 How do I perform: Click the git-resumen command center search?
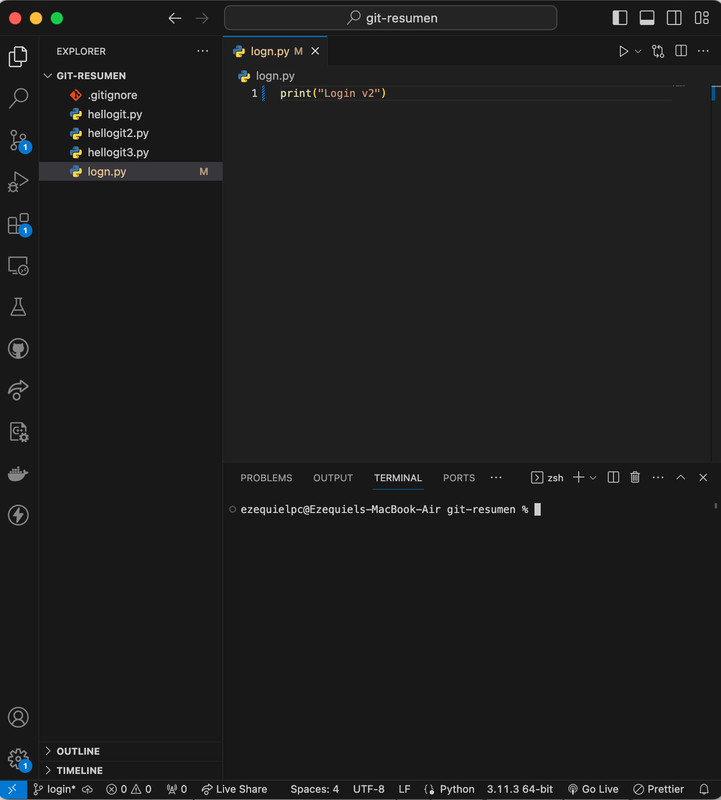tap(391, 18)
